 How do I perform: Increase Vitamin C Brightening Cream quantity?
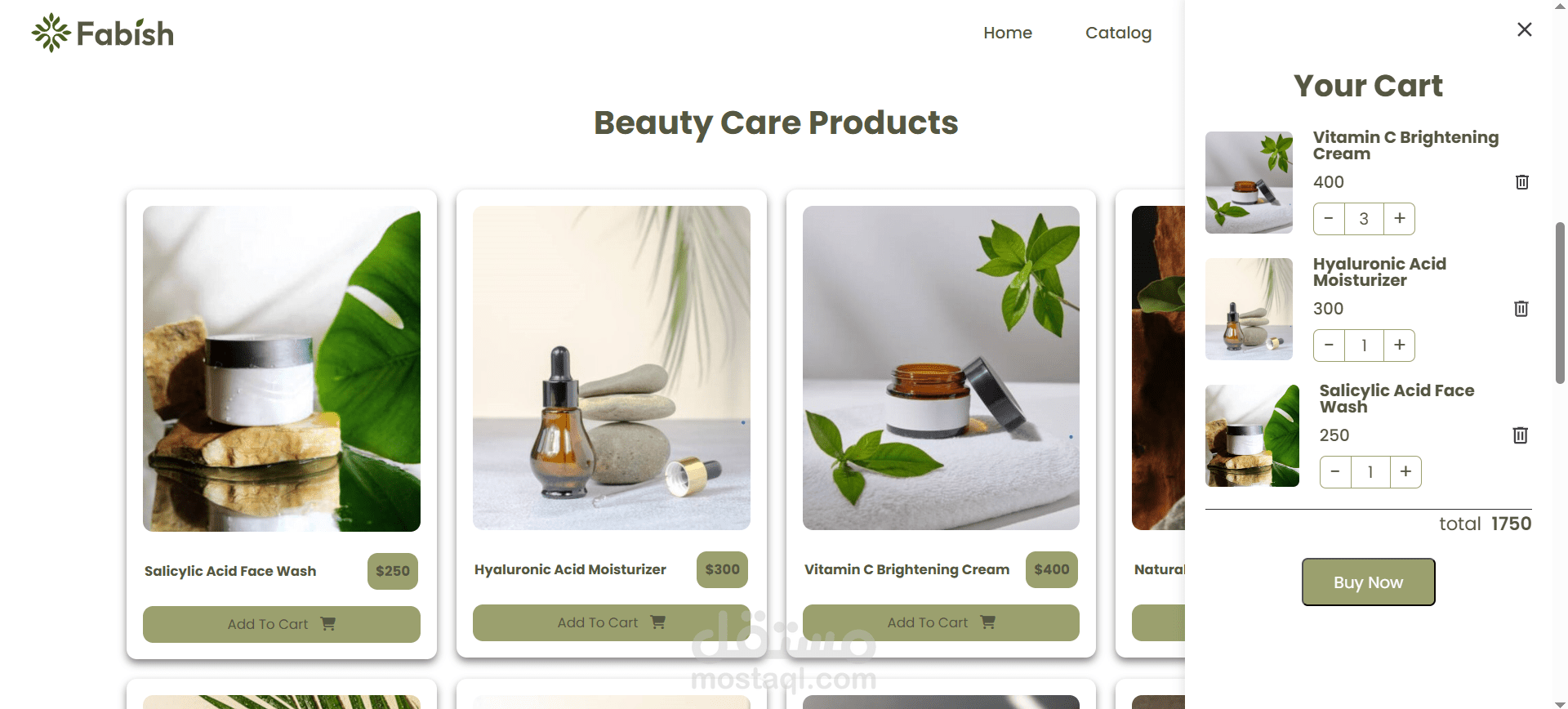coord(1400,219)
